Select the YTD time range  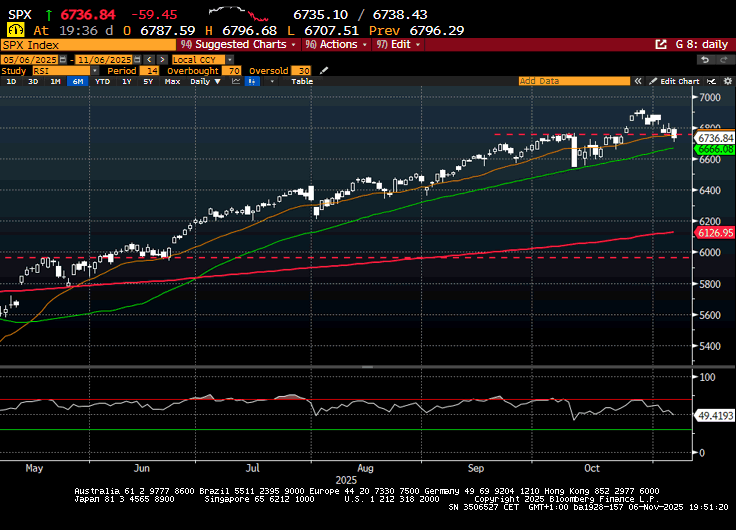(x=102, y=81)
